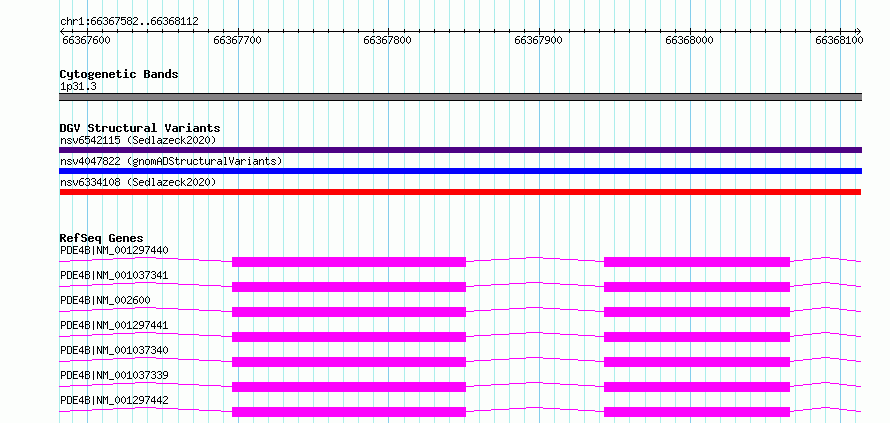Viewport: 890px width, 423px height.
Task: Click the left exon of PDE4B NM_001297442
Action: point(349,412)
